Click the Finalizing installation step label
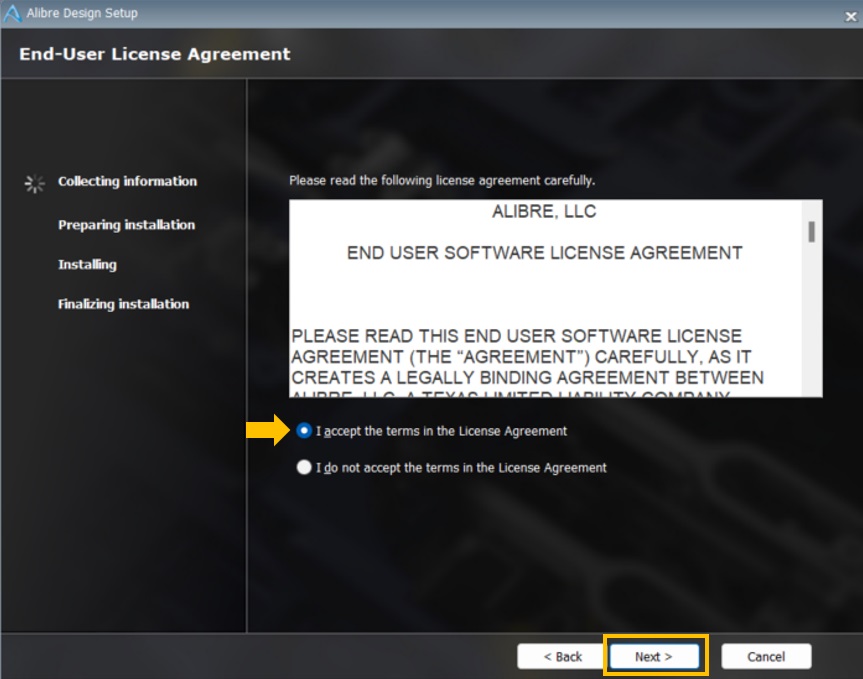The width and height of the screenshot is (863, 679). click(123, 304)
